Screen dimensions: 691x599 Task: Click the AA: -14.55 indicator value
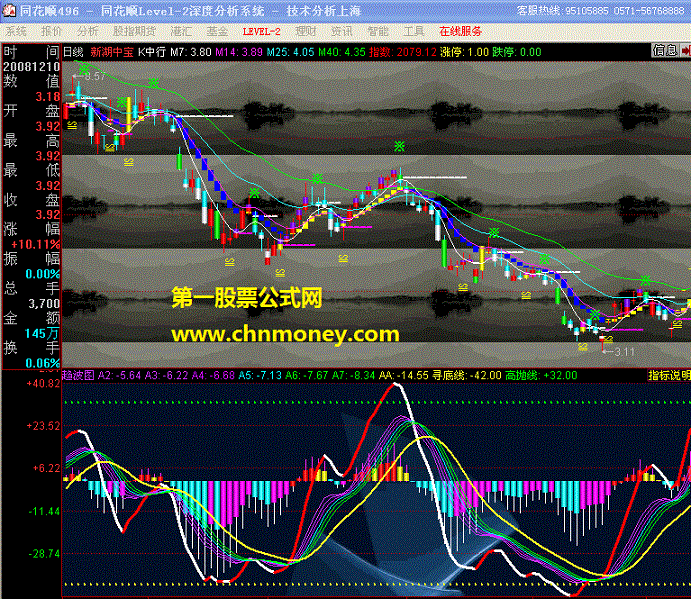404,376
